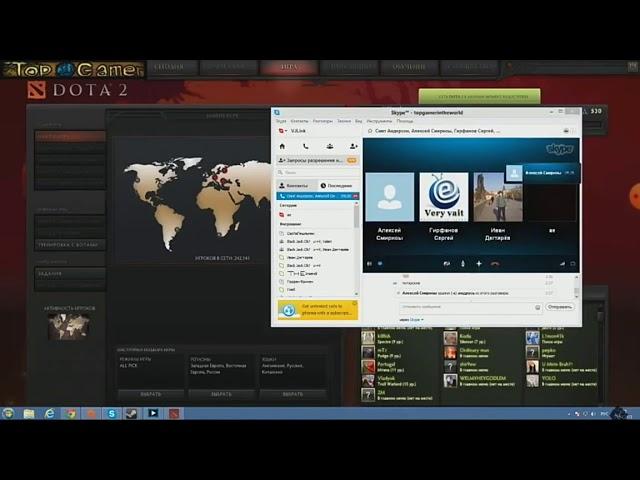
Task: Open Skype Home via the house icon
Action: [x=282, y=146]
